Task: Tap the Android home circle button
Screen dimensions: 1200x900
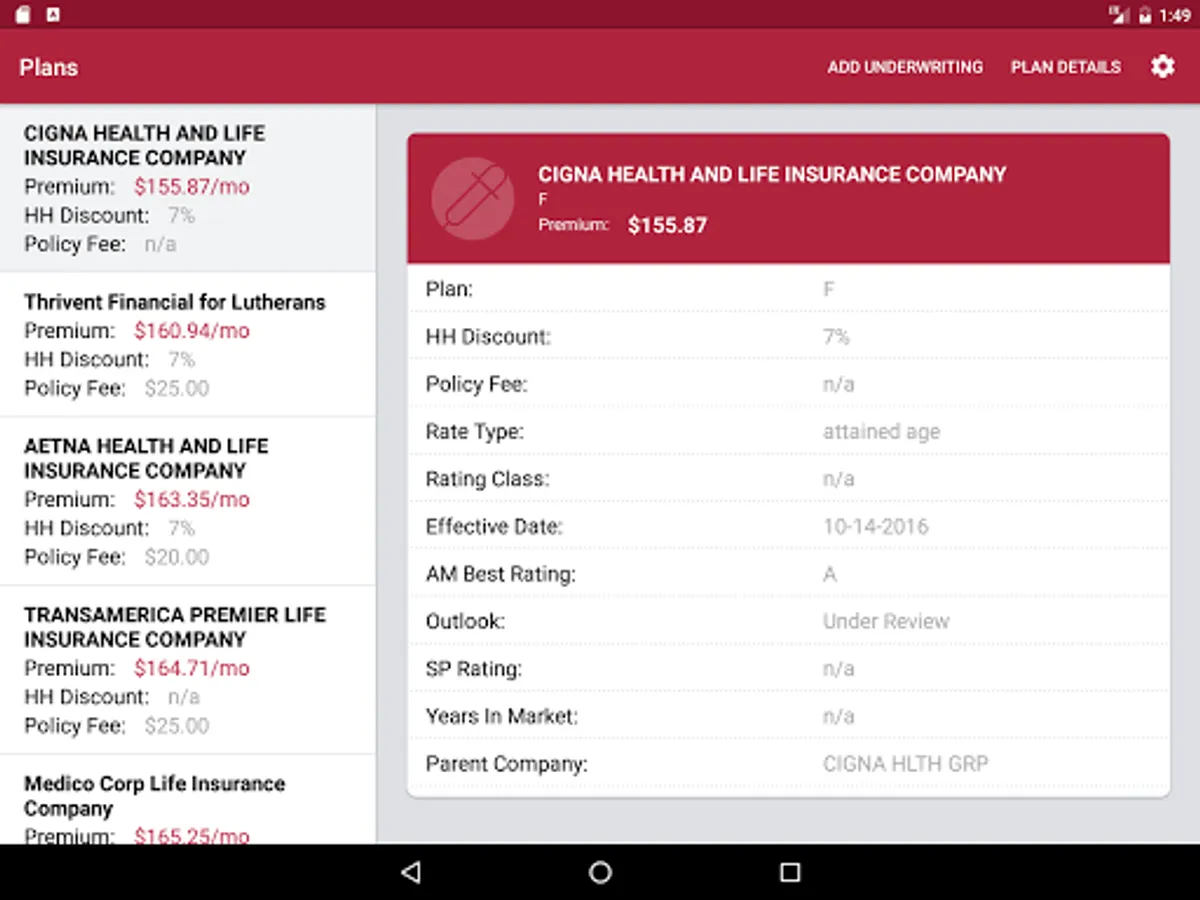Action: click(600, 872)
